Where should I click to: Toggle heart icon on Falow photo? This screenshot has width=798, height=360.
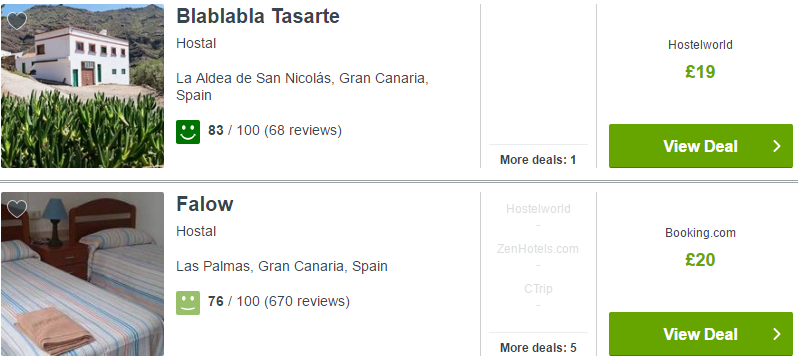pos(17,209)
